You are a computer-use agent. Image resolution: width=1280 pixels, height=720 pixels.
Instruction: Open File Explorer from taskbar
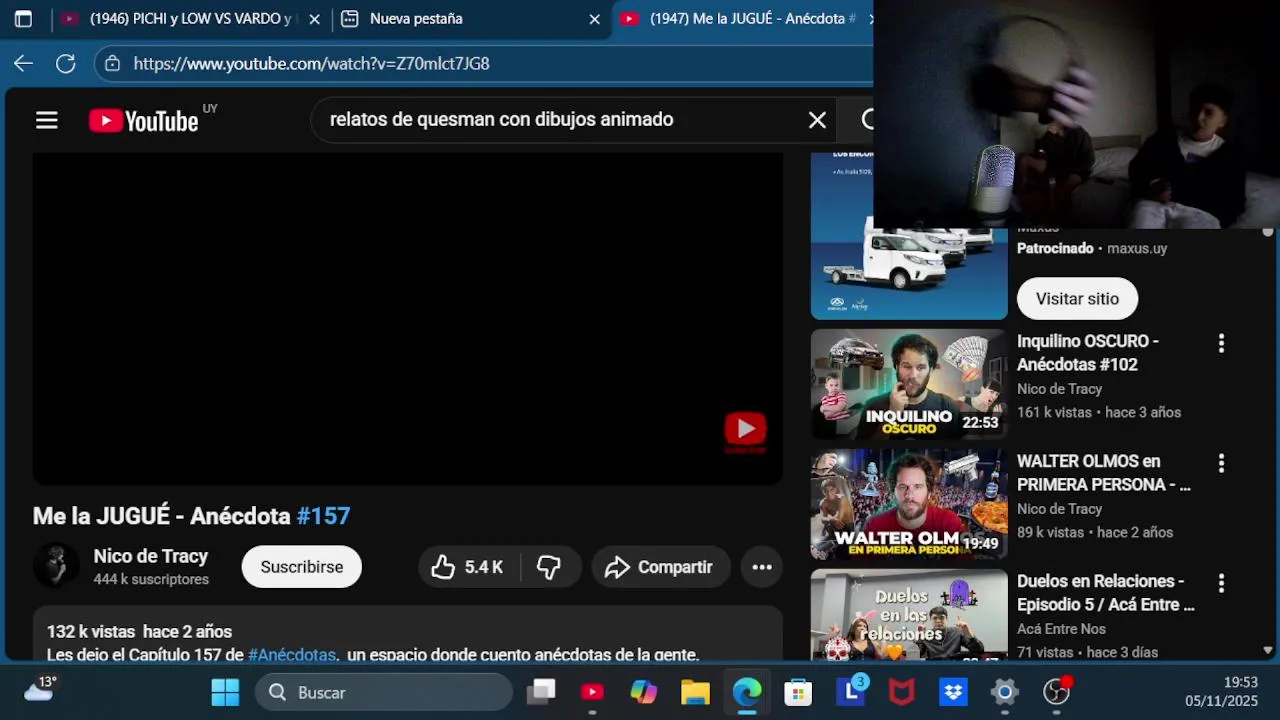695,692
